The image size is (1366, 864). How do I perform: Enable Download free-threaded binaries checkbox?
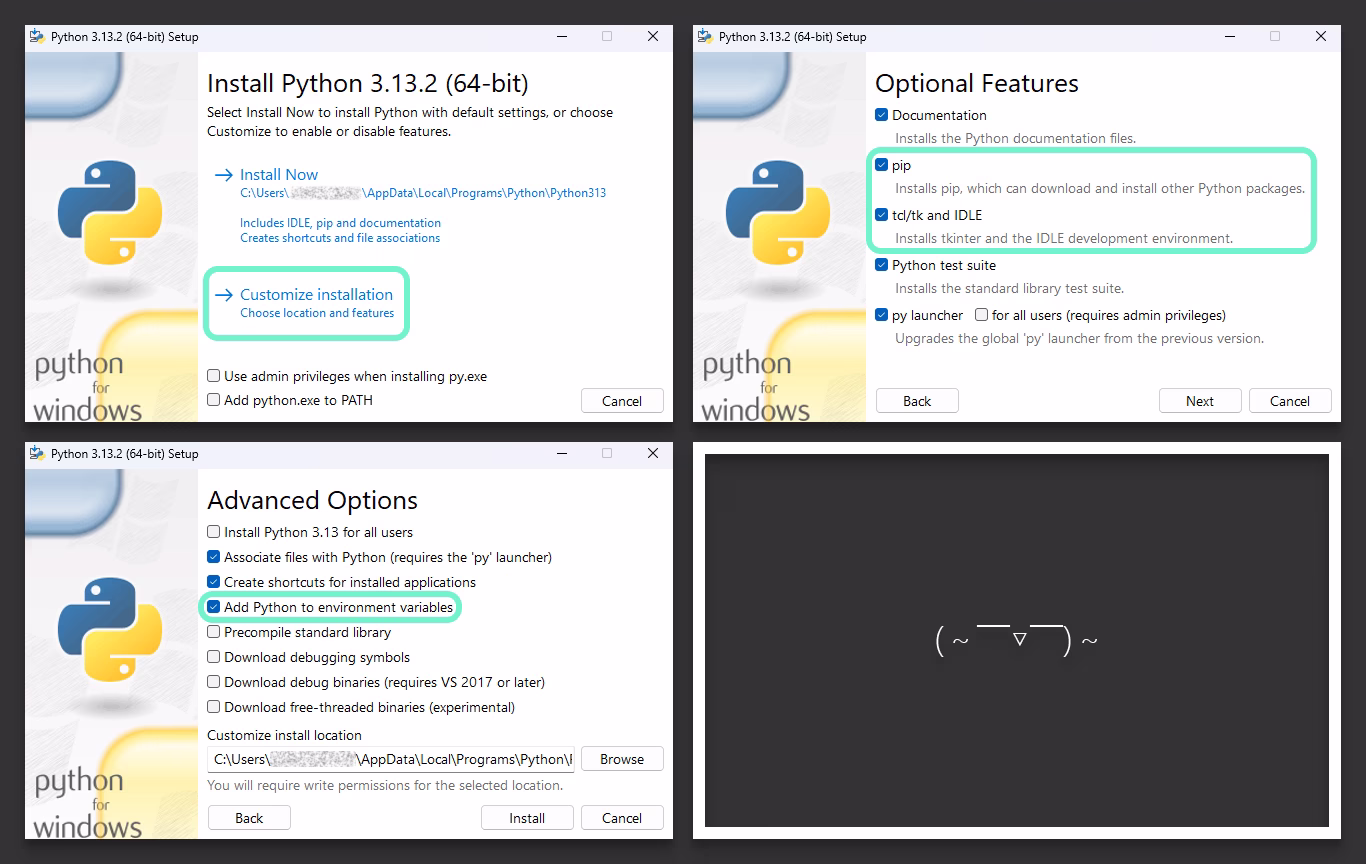[213, 707]
